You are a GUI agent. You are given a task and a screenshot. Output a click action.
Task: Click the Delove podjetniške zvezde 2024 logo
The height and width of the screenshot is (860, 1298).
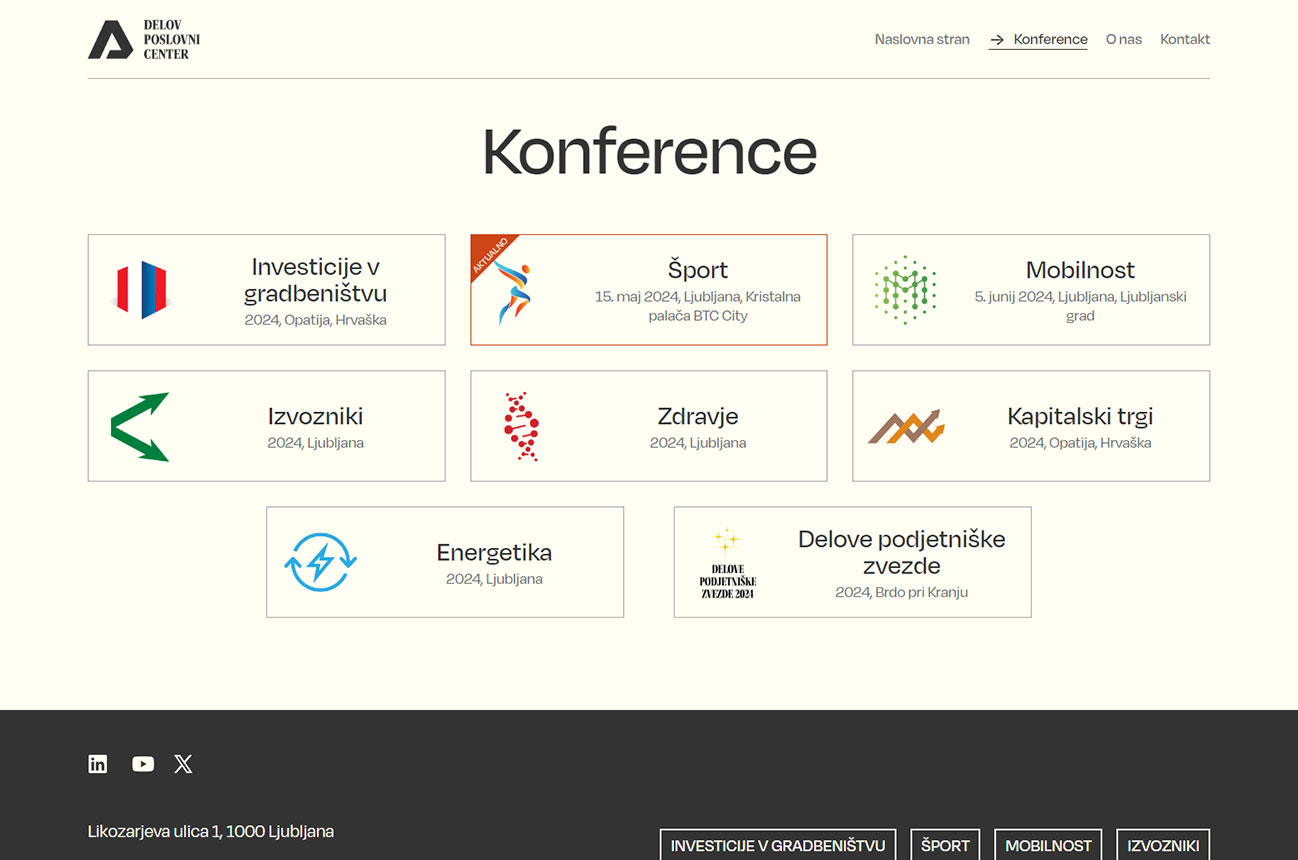[727, 564]
